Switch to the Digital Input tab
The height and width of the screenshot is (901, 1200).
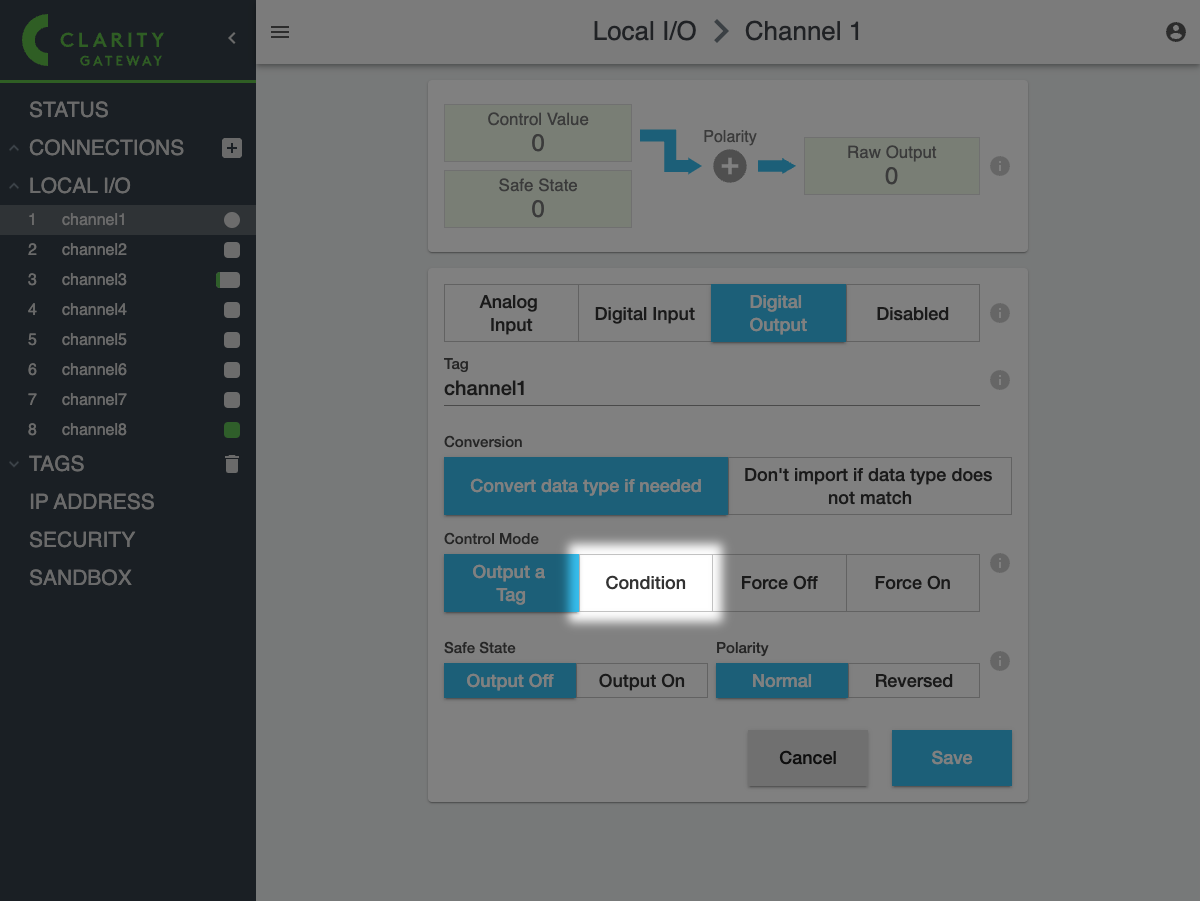pos(644,314)
